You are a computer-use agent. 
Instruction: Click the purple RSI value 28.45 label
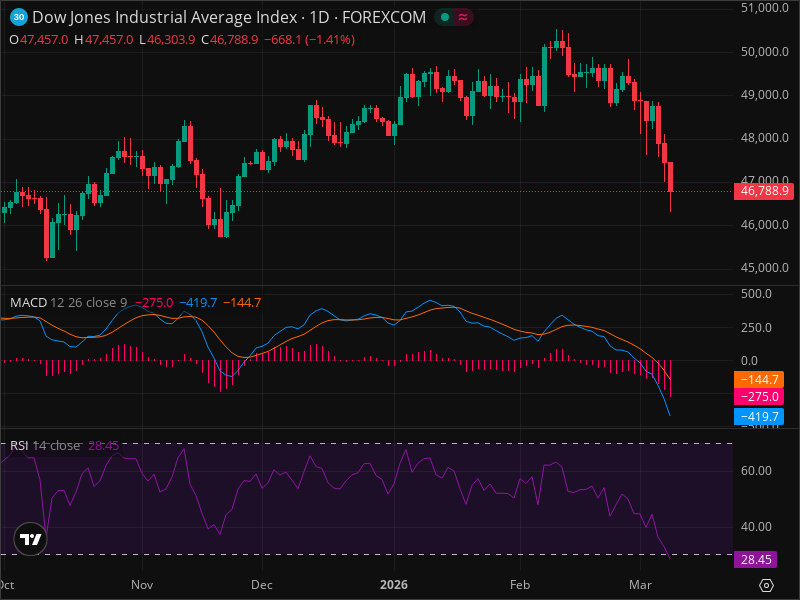(756, 560)
